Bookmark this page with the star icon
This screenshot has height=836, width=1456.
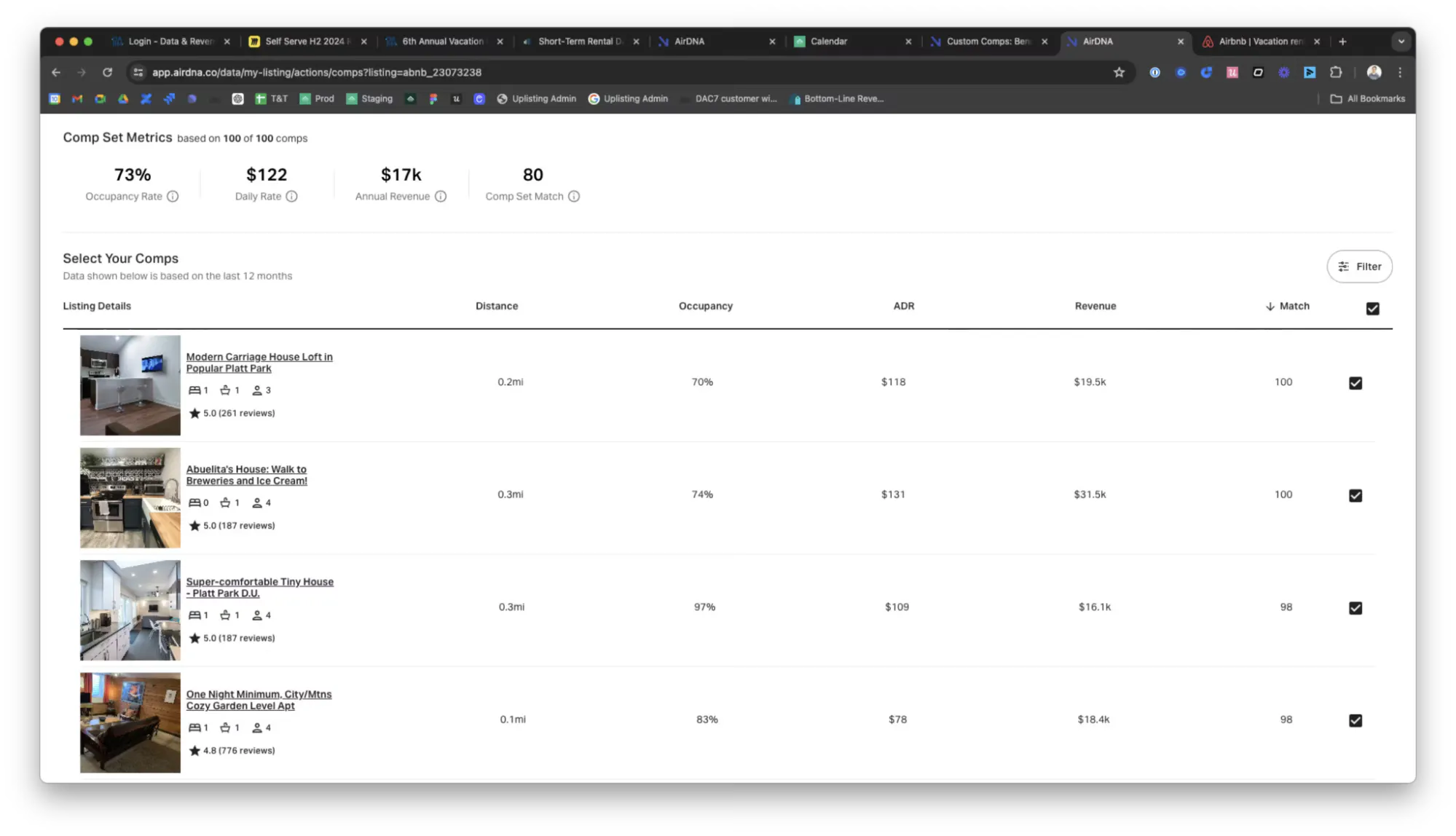(x=1119, y=72)
